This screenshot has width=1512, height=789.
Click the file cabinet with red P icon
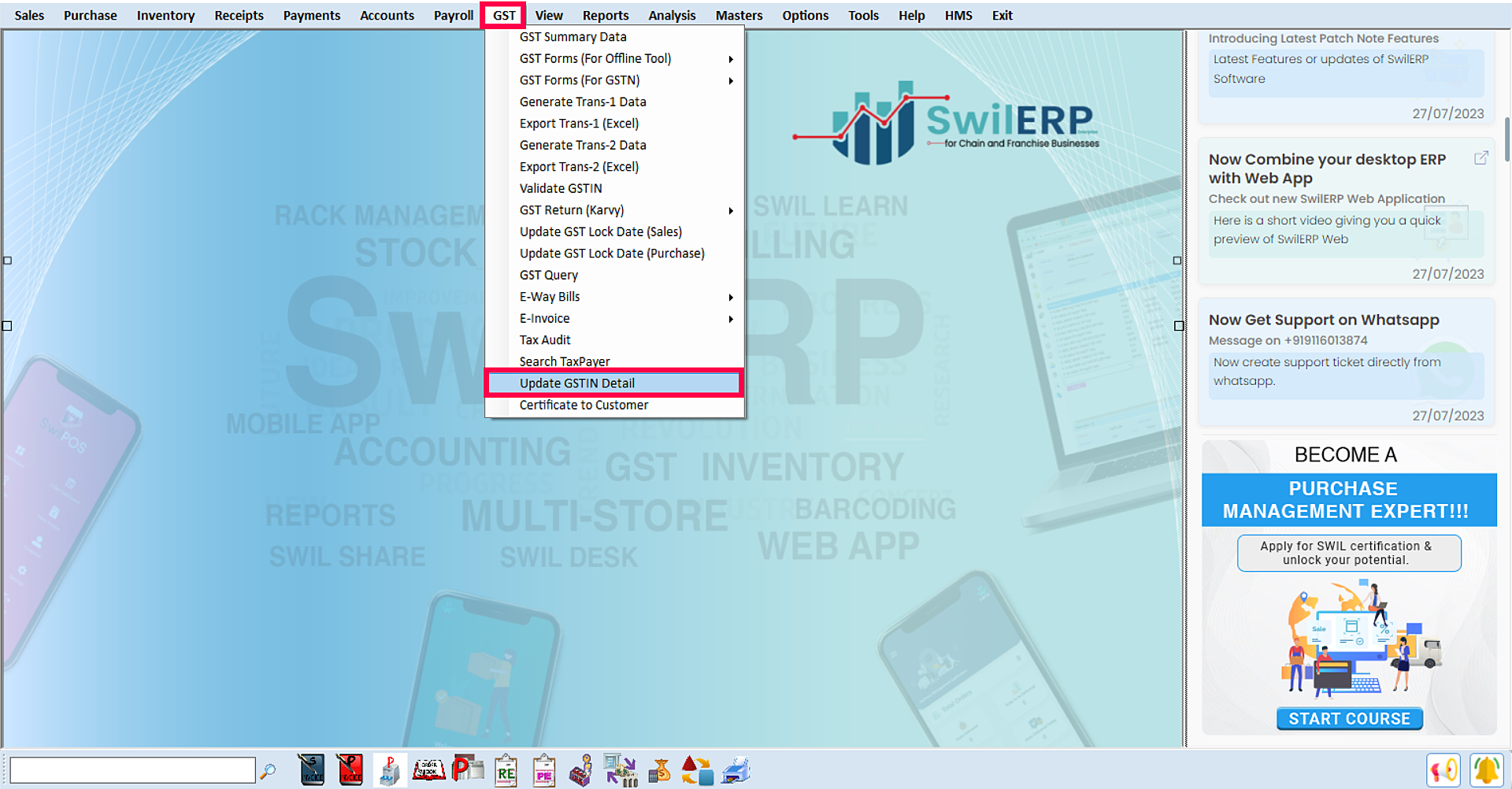point(390,770)
